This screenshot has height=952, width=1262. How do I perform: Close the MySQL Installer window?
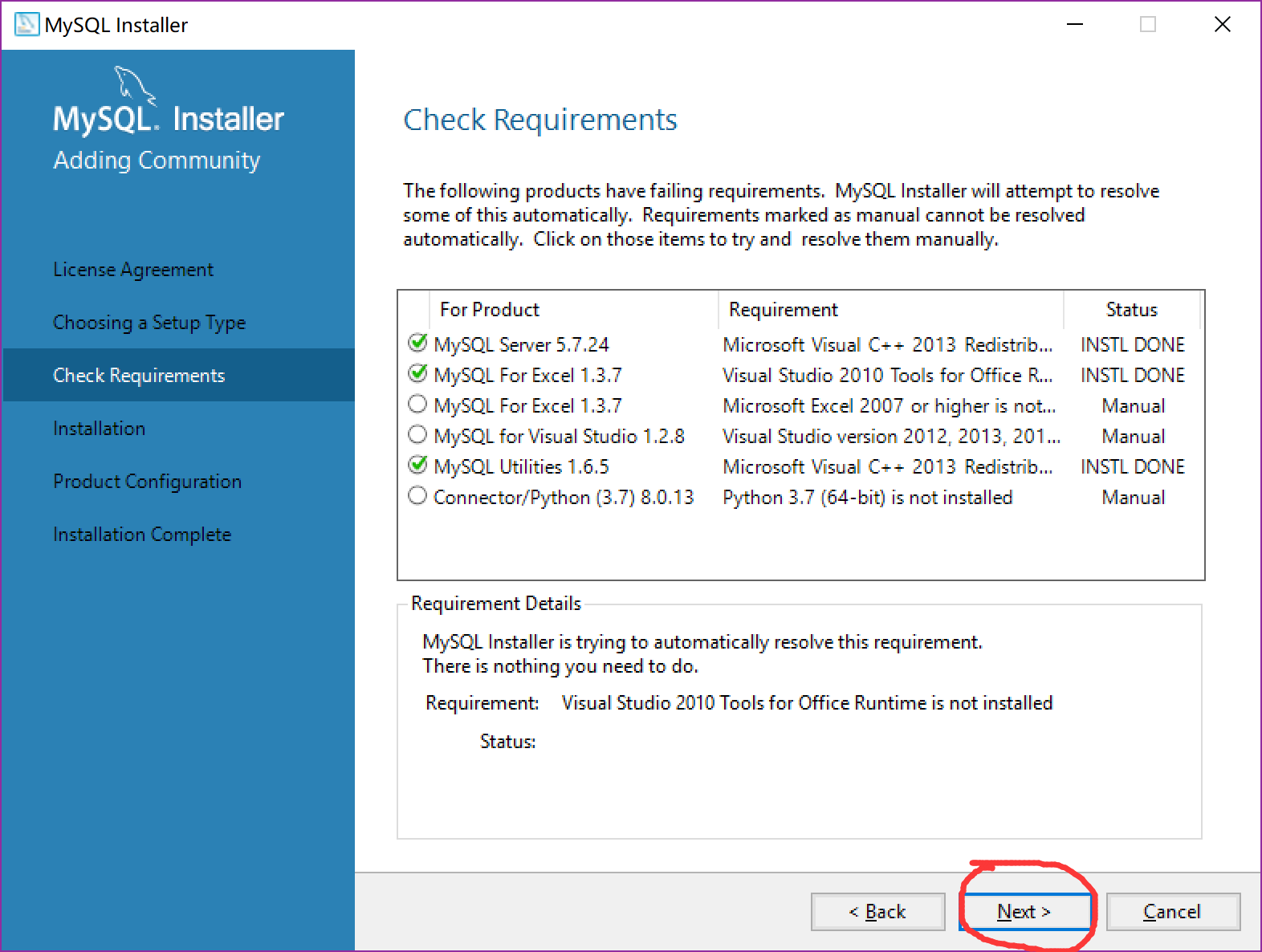[1223, 24]
